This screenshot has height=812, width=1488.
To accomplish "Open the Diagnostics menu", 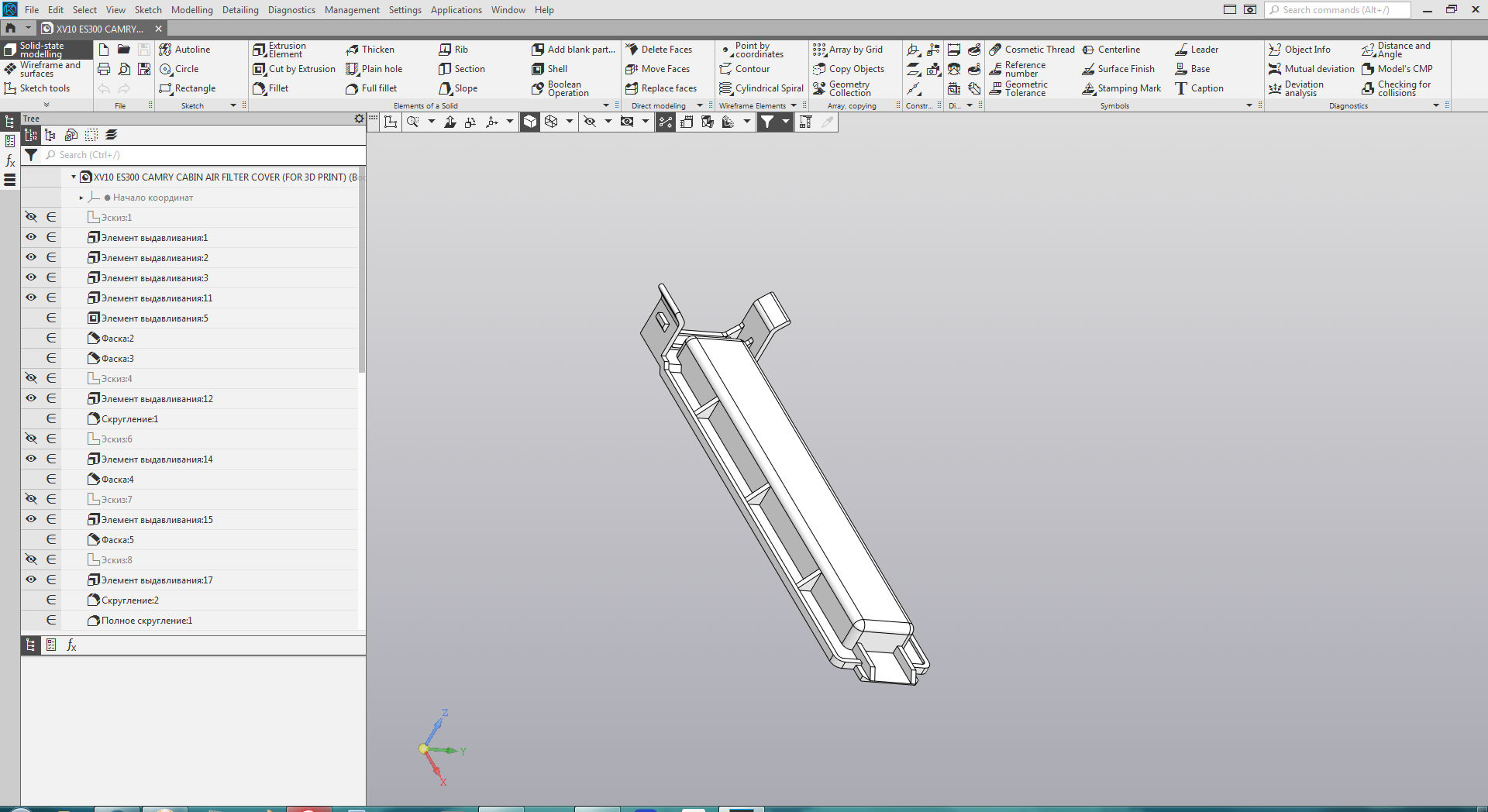I will click(291, 10).
